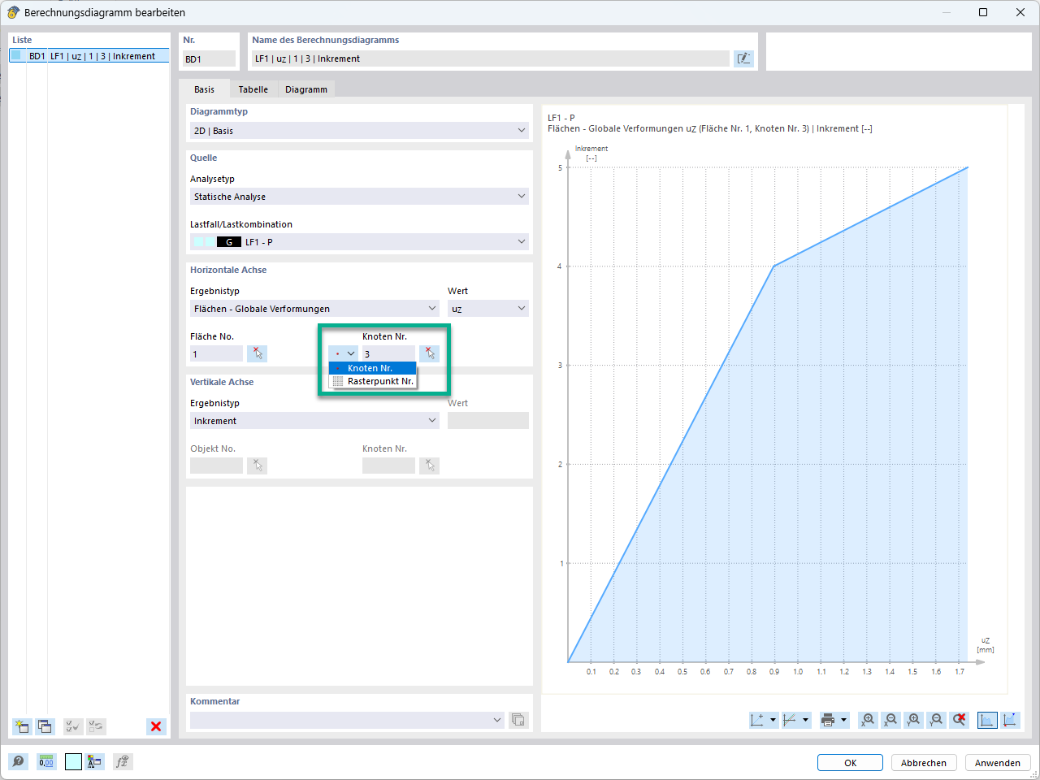Viewport: 1040px width, 780px height.
Task: Click the cyan color box of list entry BD1
Action: pos(16,56)
